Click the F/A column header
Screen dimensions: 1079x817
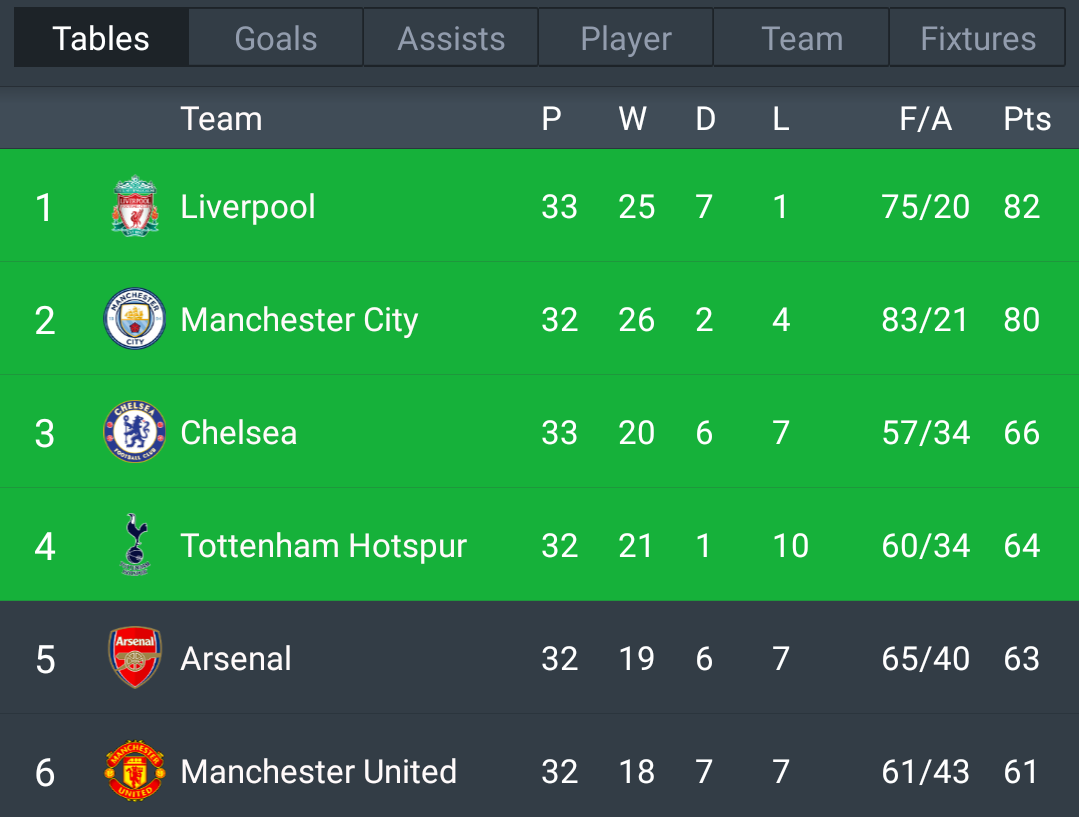pyautogui.click(x=926, y=119)
